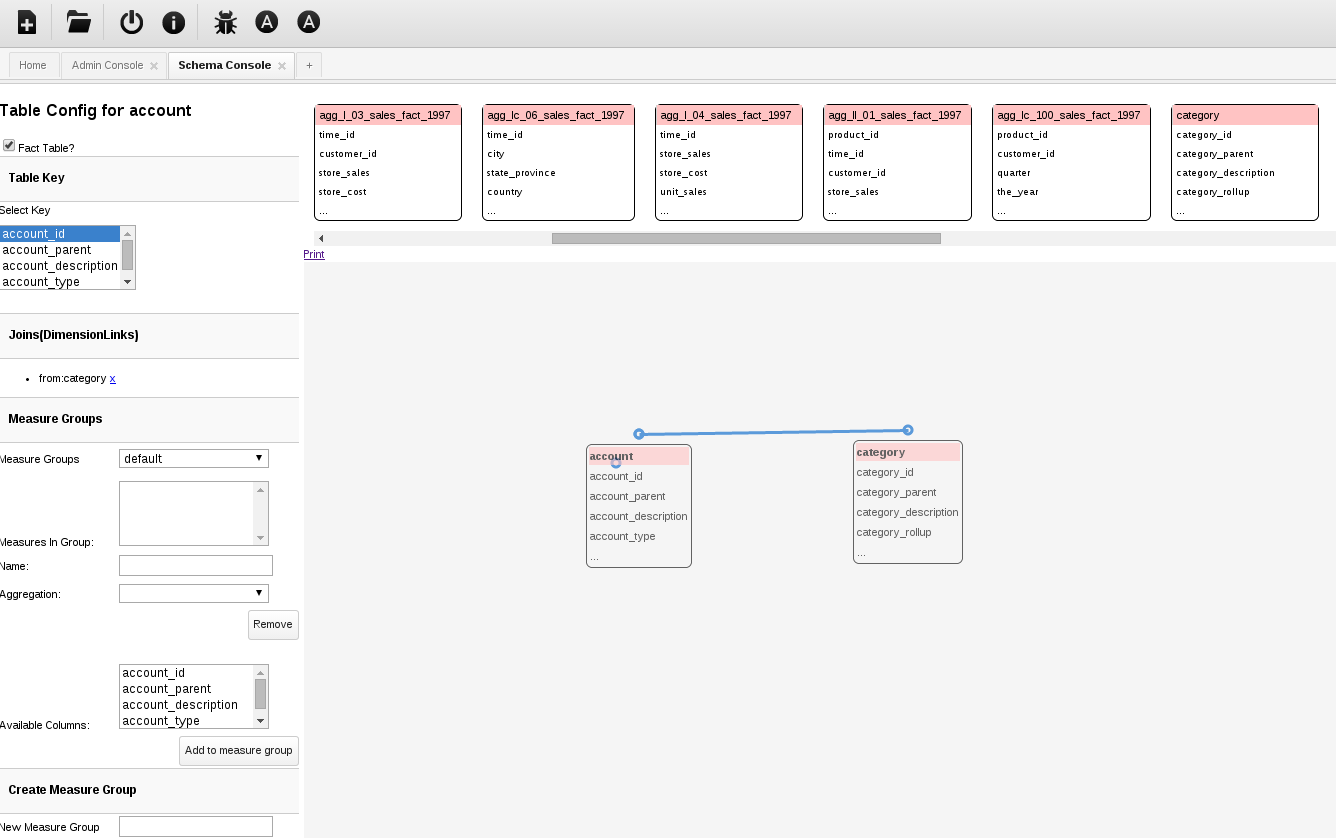Click the agg_l_03_sales_fact_1997 table header

pos(388,115)
